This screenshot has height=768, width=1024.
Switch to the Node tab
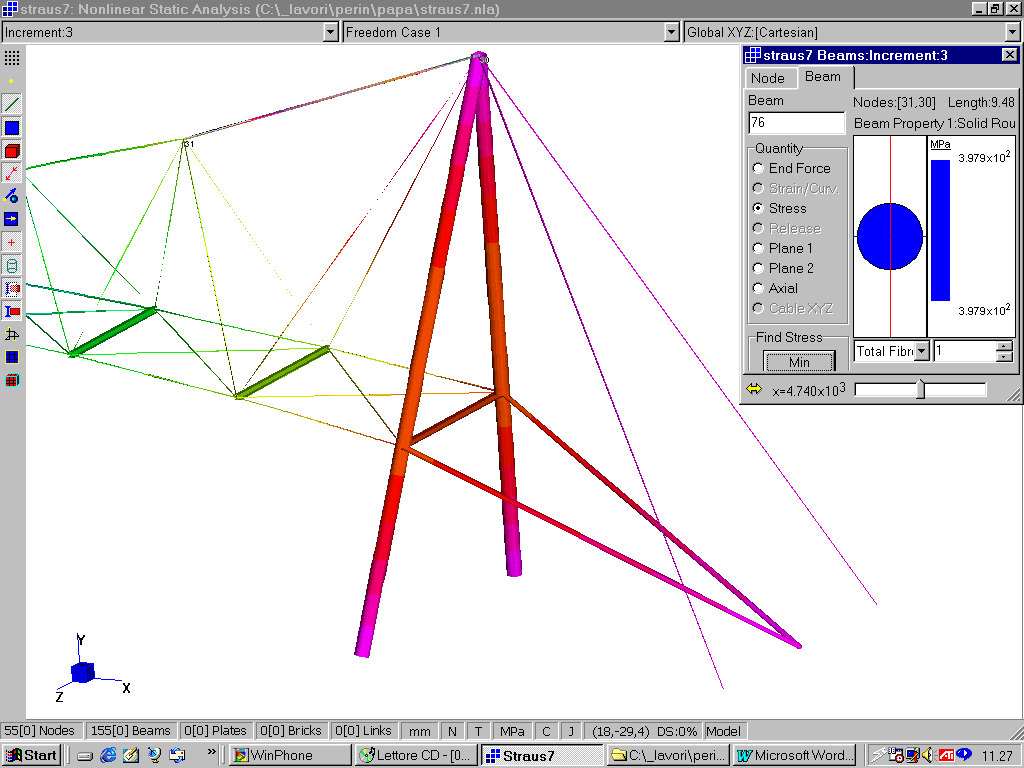point(768,78)
